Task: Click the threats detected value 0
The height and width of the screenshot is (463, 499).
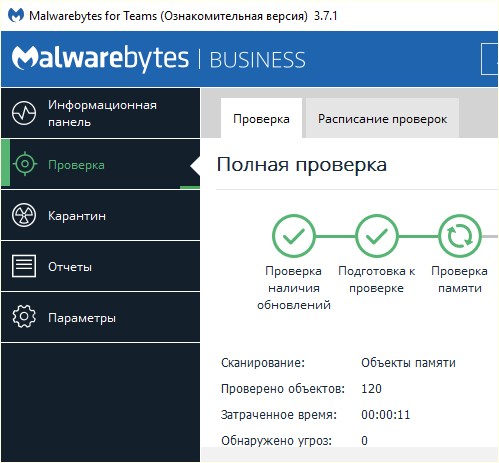Action: pos(364,441)
